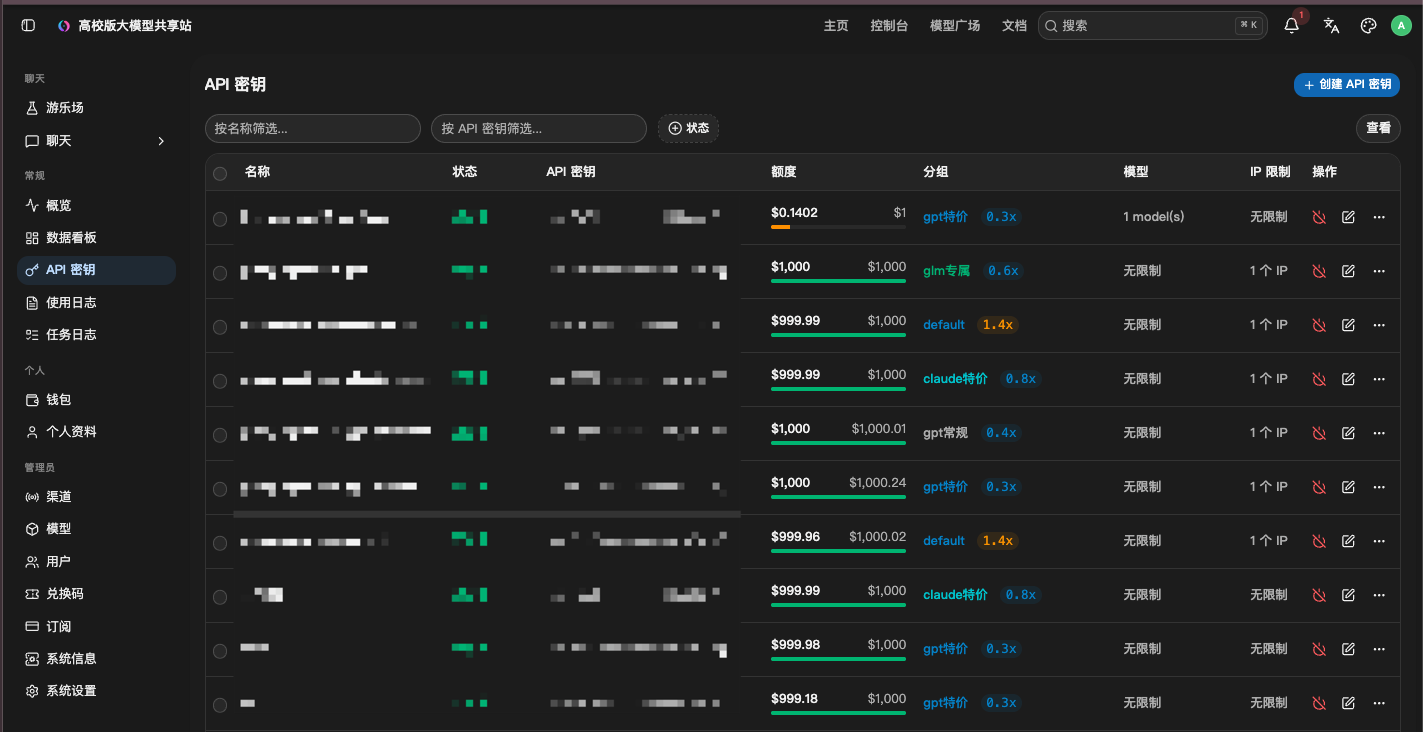
Task: Select the checkbox of the default $999.99 row
Action: coord(220,327)
